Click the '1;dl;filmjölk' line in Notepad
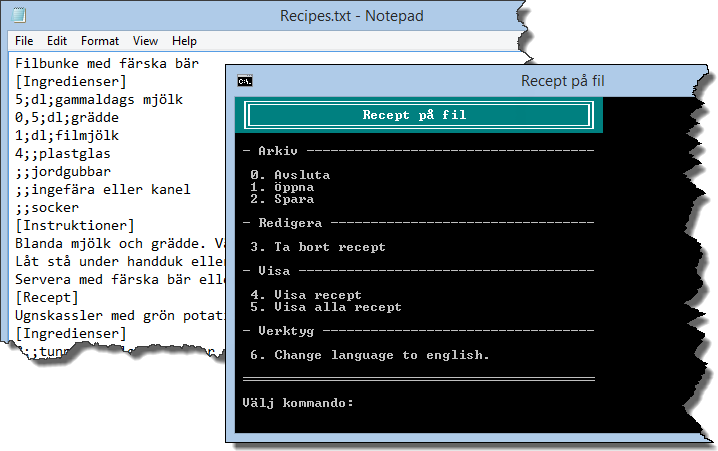718x451 pixels. click(67, 136)
